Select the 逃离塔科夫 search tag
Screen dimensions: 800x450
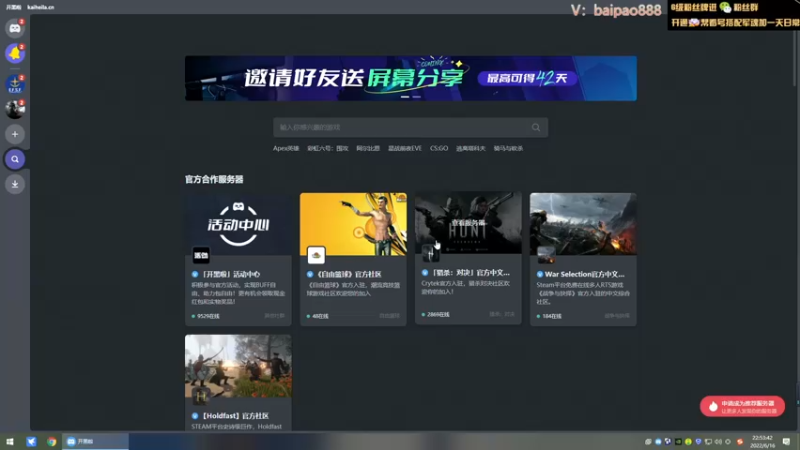pyautogui.click(x=470, y=148)
